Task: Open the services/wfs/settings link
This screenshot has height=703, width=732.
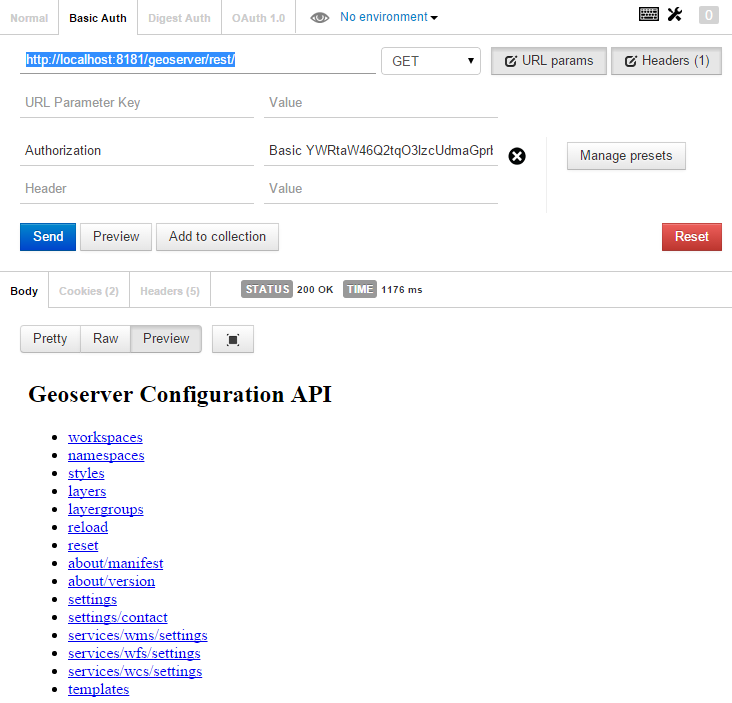Action: tap(134, 654)
